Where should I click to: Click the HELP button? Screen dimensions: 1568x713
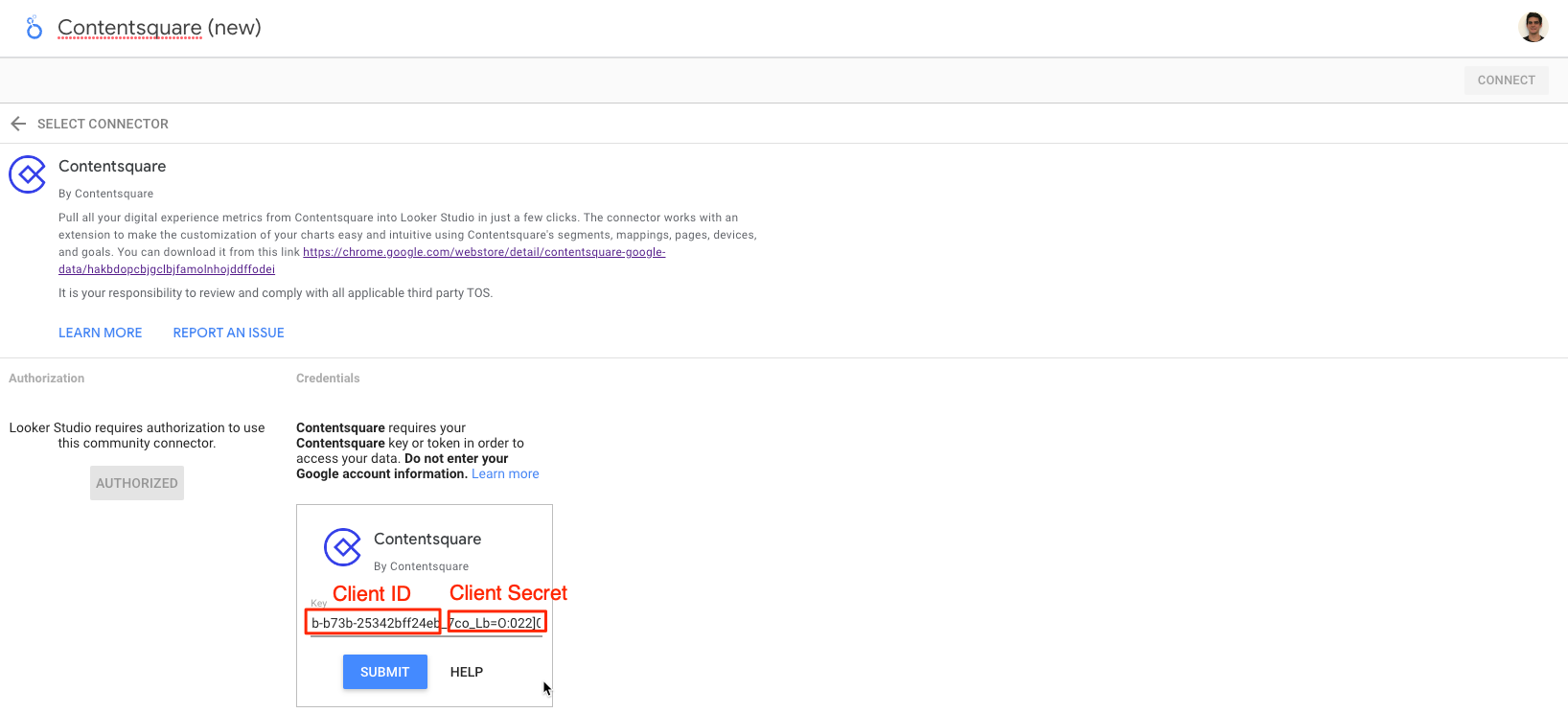point(467,672)
